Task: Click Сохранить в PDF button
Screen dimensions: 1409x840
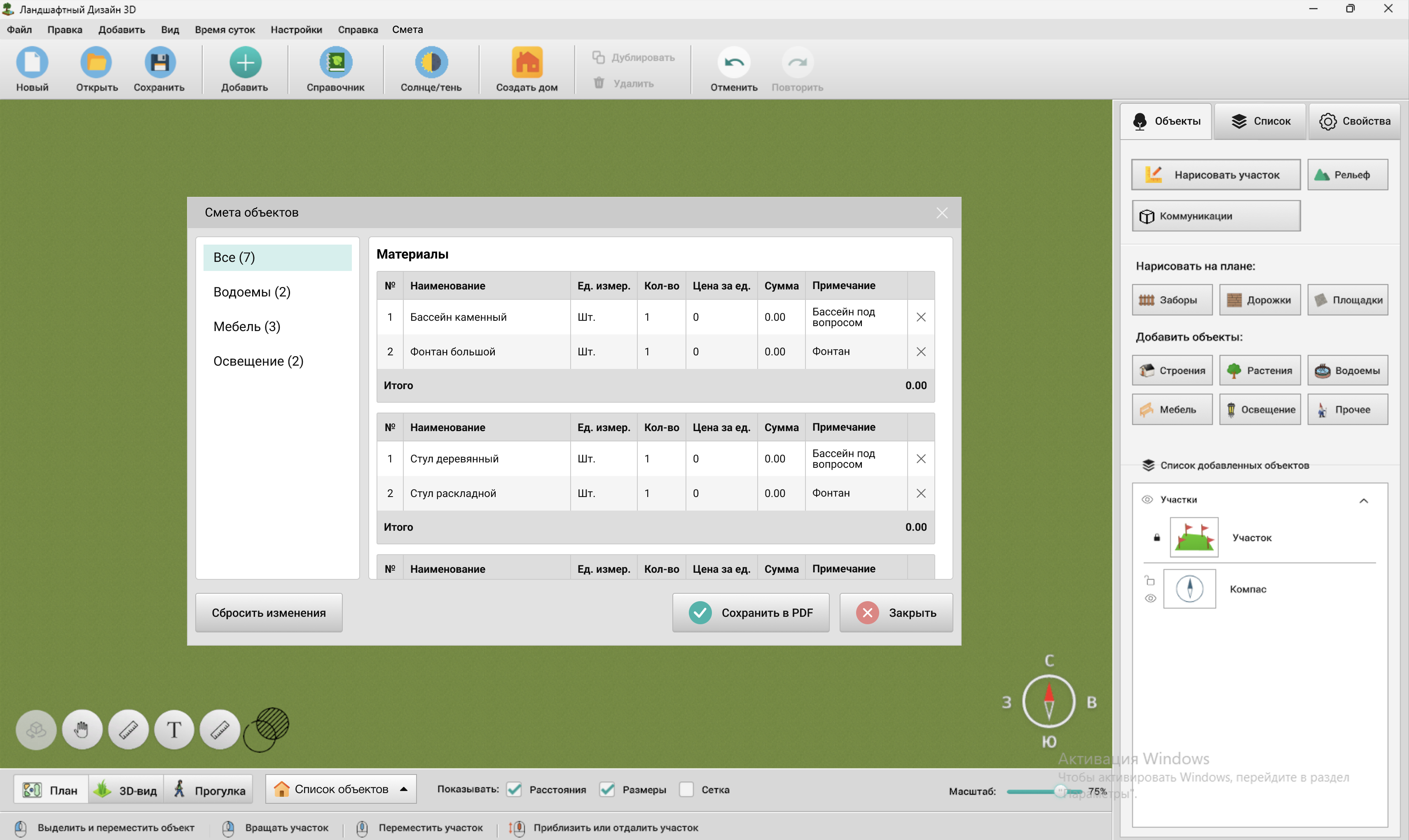Action: pyautogui.click(x=750, y=612)
